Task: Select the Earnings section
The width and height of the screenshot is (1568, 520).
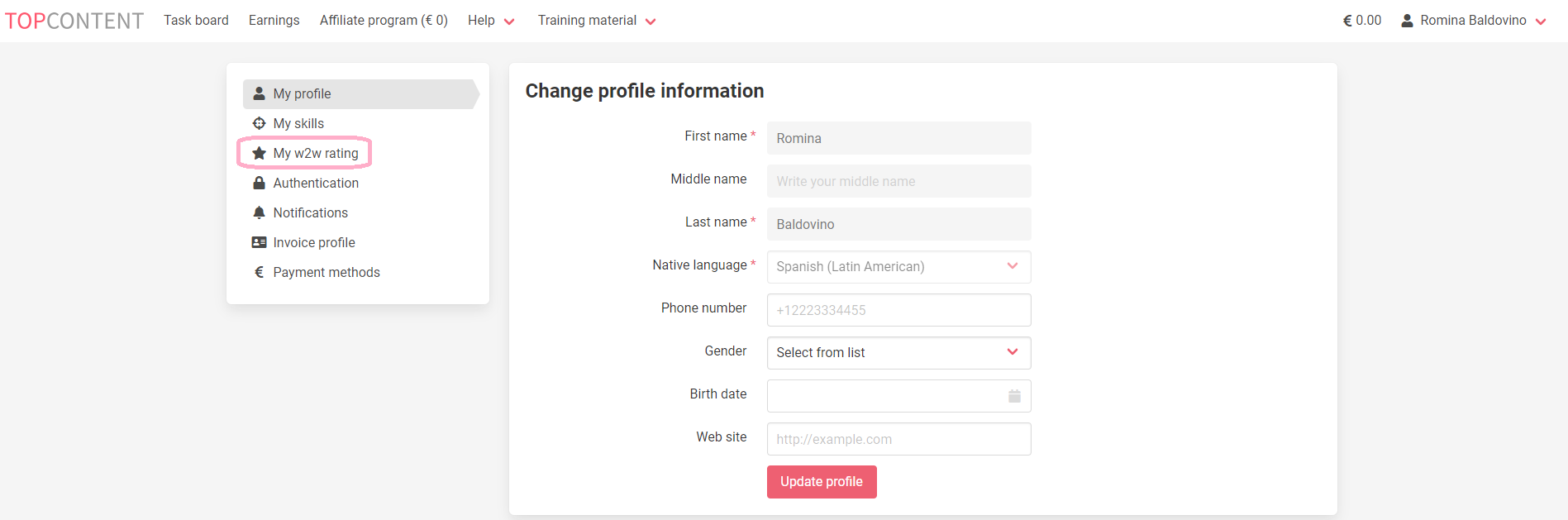Action: (x=274, y=20)
